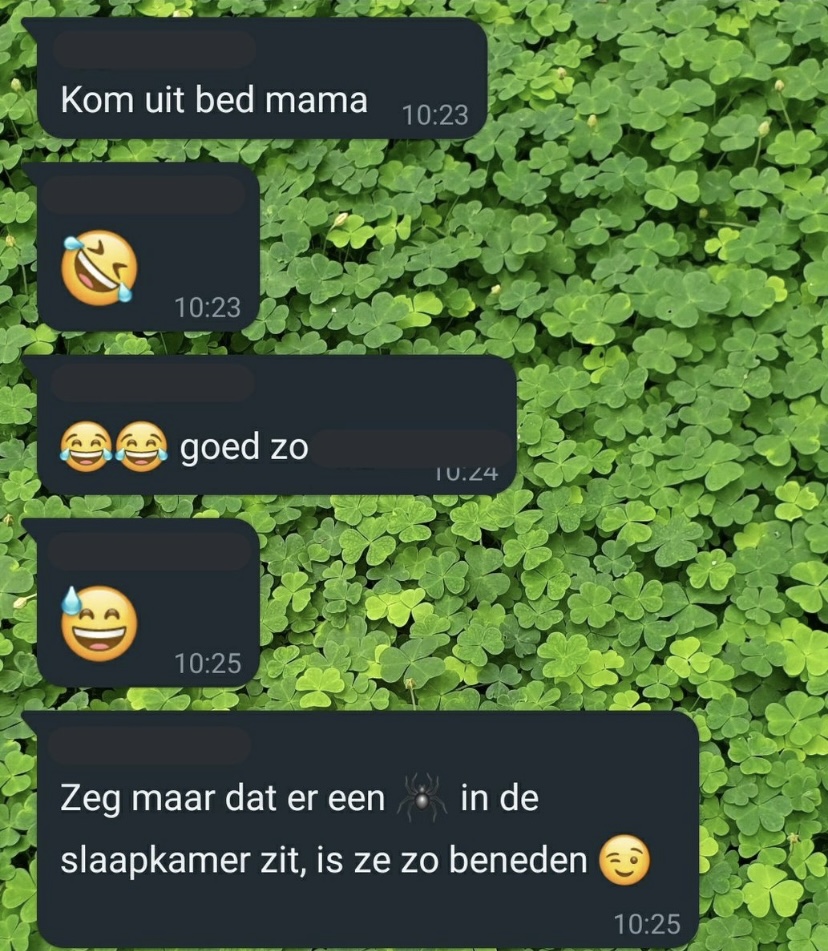
Task: Tap the 10:25 timestamp on the spider message
Action: pyautogui.click(x=647, y=924)
